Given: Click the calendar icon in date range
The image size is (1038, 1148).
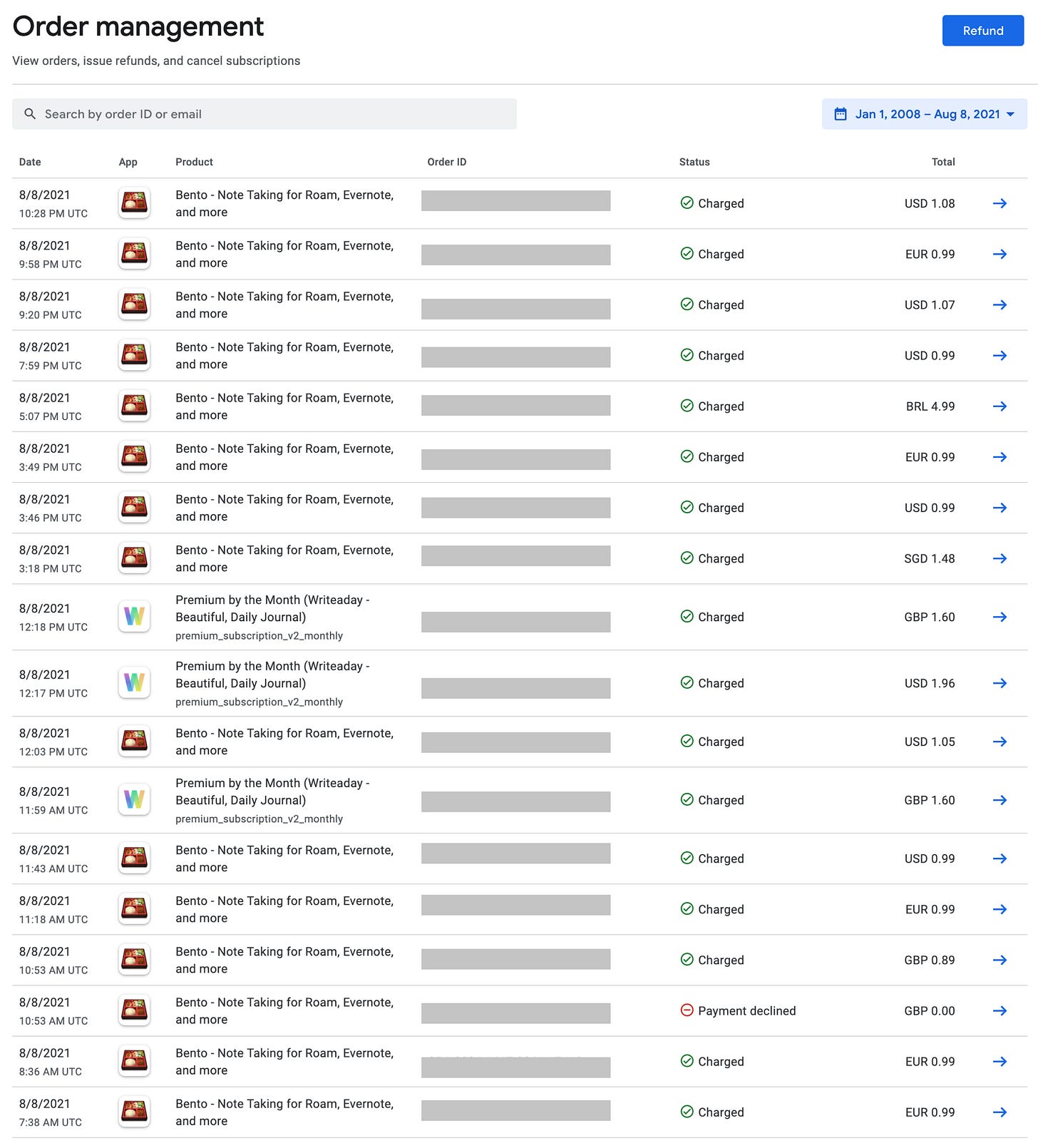Looking at the screenshot, I should [x=841, y=114].
